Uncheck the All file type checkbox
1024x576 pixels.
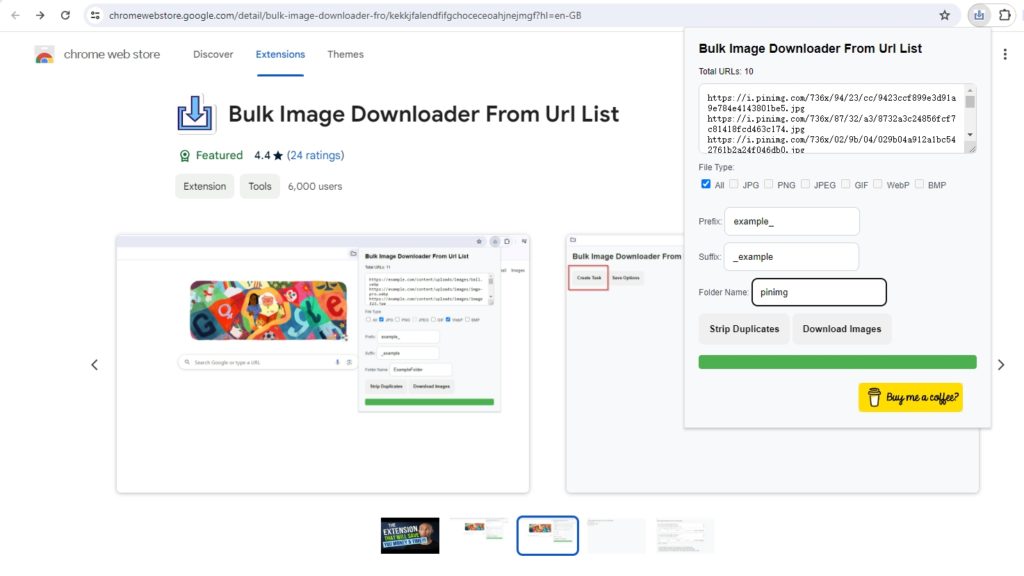pos(705,184)
